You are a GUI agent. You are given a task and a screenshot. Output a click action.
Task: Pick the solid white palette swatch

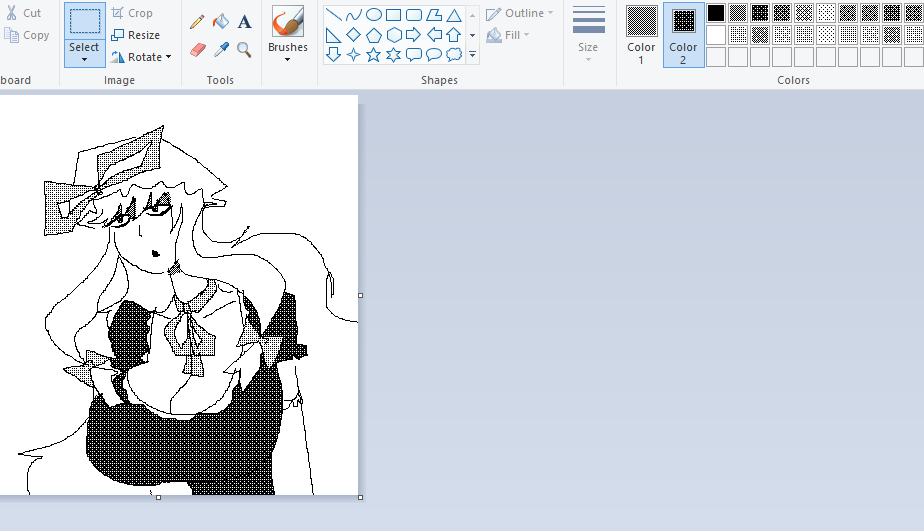[716, 35]
